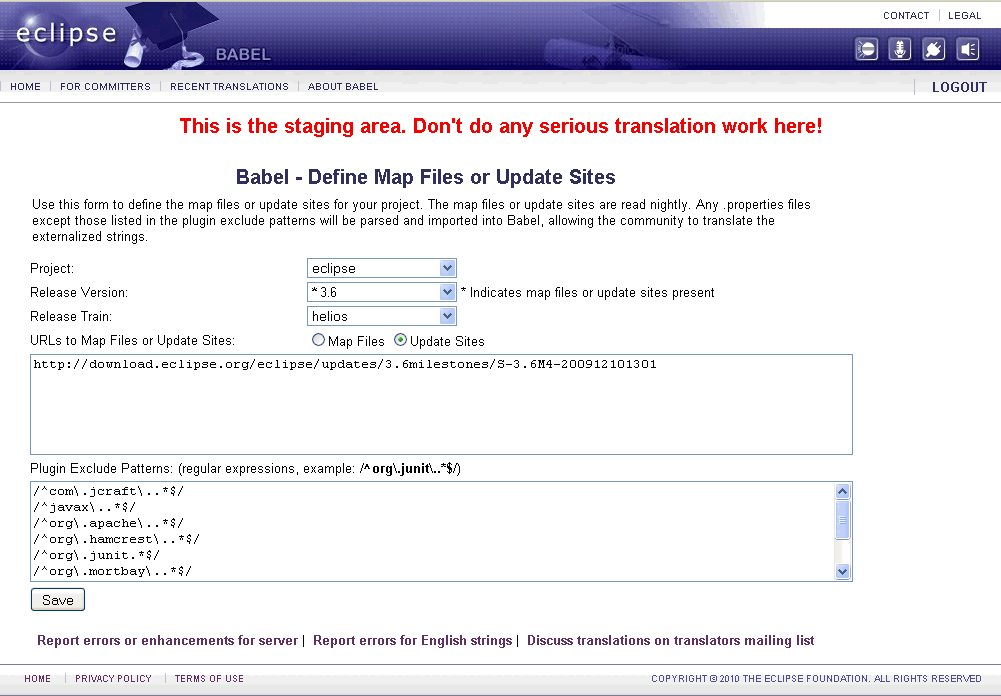This screenshot has height=696, width=1001.
Task: Click the BABEL header title text
Action: click(x=243, y=54)
